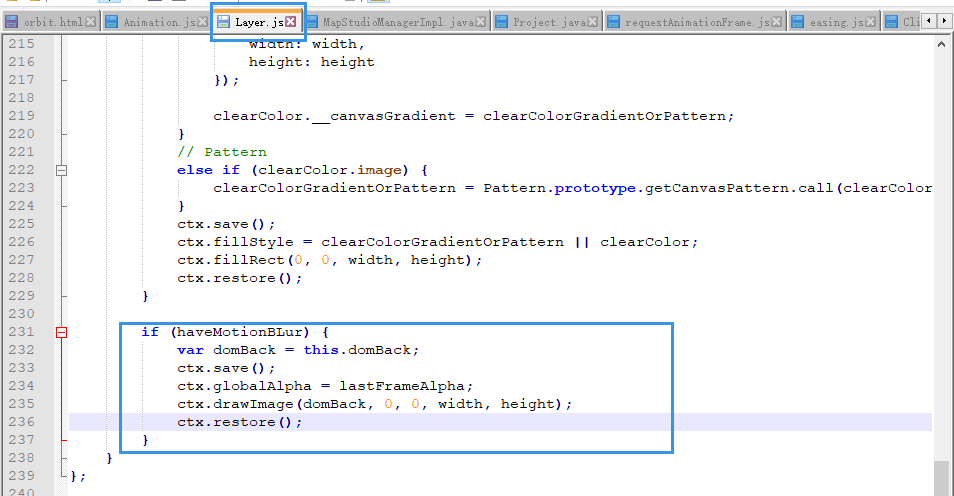This screenshot has width=954, height=496.
Task: Switch to the orbit.html tab
Action: [50, 22]
